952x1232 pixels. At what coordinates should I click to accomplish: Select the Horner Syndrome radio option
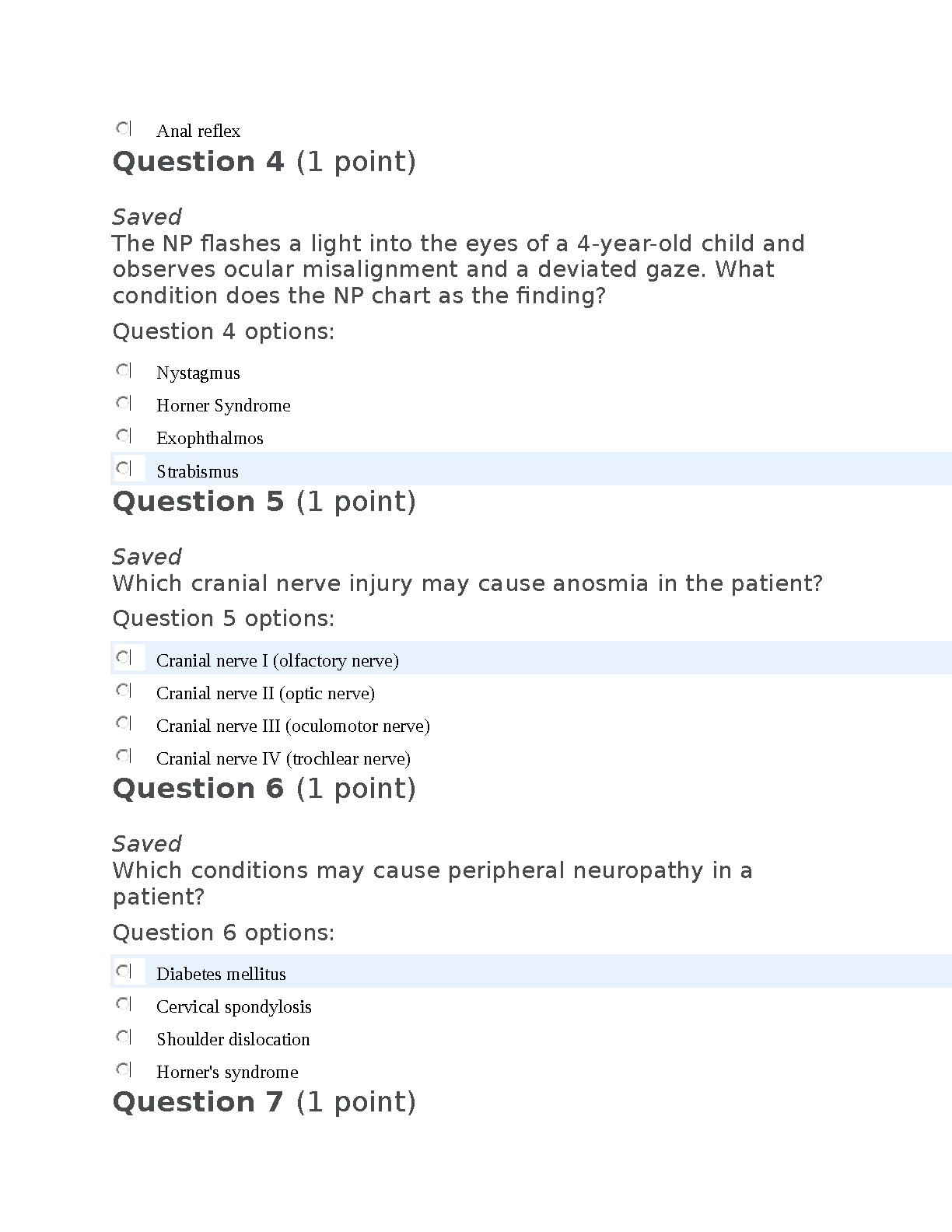point(124,403)
